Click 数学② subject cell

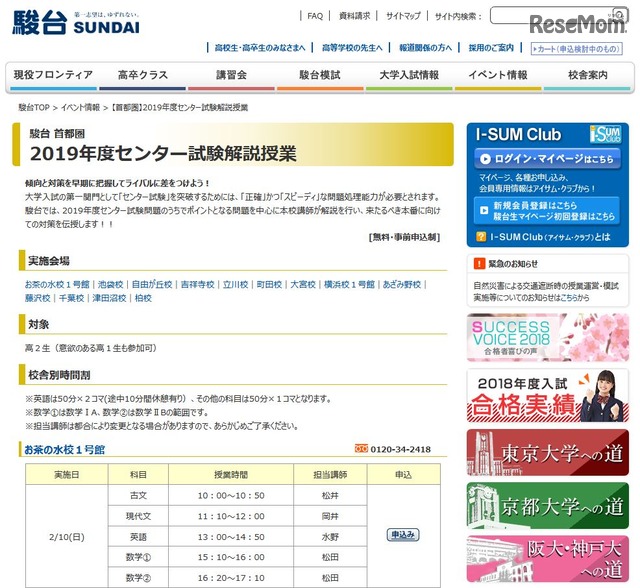click(138, 578)
